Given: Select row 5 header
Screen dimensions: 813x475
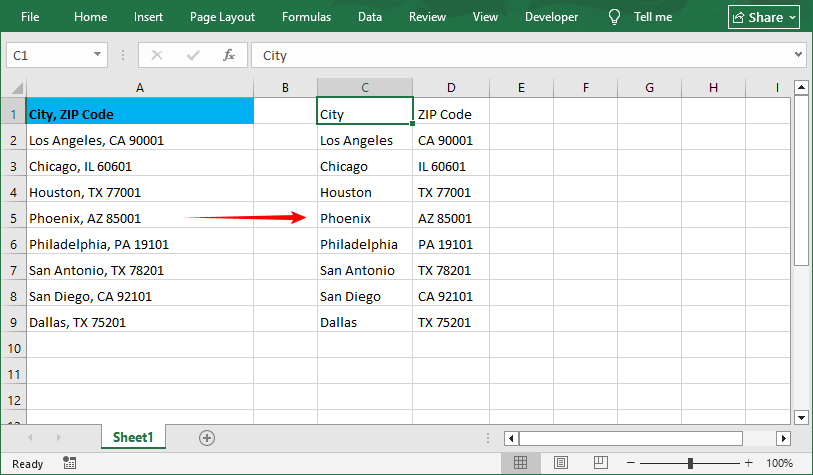Looking at the screenshot, I should pos(13,218).
